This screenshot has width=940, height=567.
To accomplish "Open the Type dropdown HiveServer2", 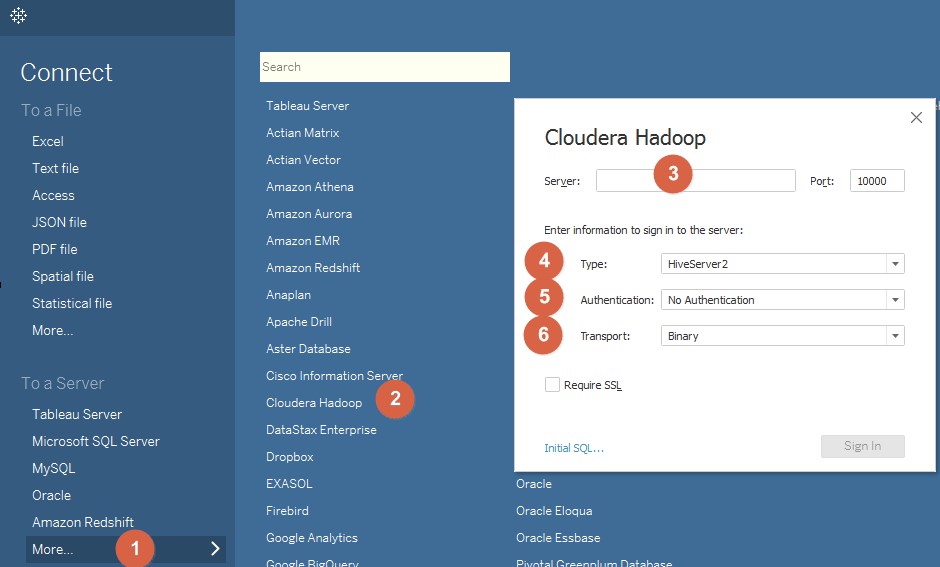I will [x=782, y=264].
